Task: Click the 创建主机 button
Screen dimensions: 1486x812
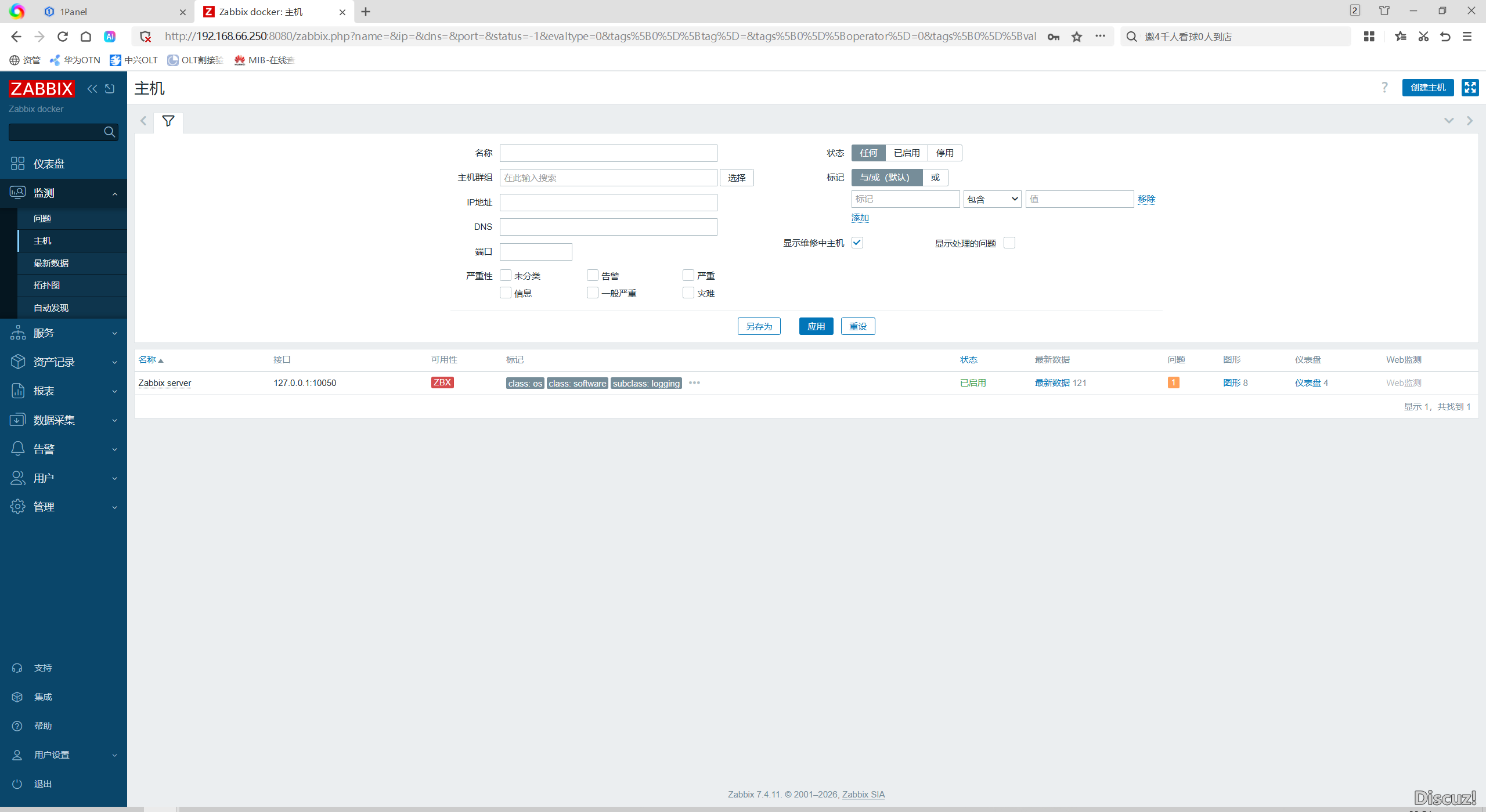Action: [1428, 88]
